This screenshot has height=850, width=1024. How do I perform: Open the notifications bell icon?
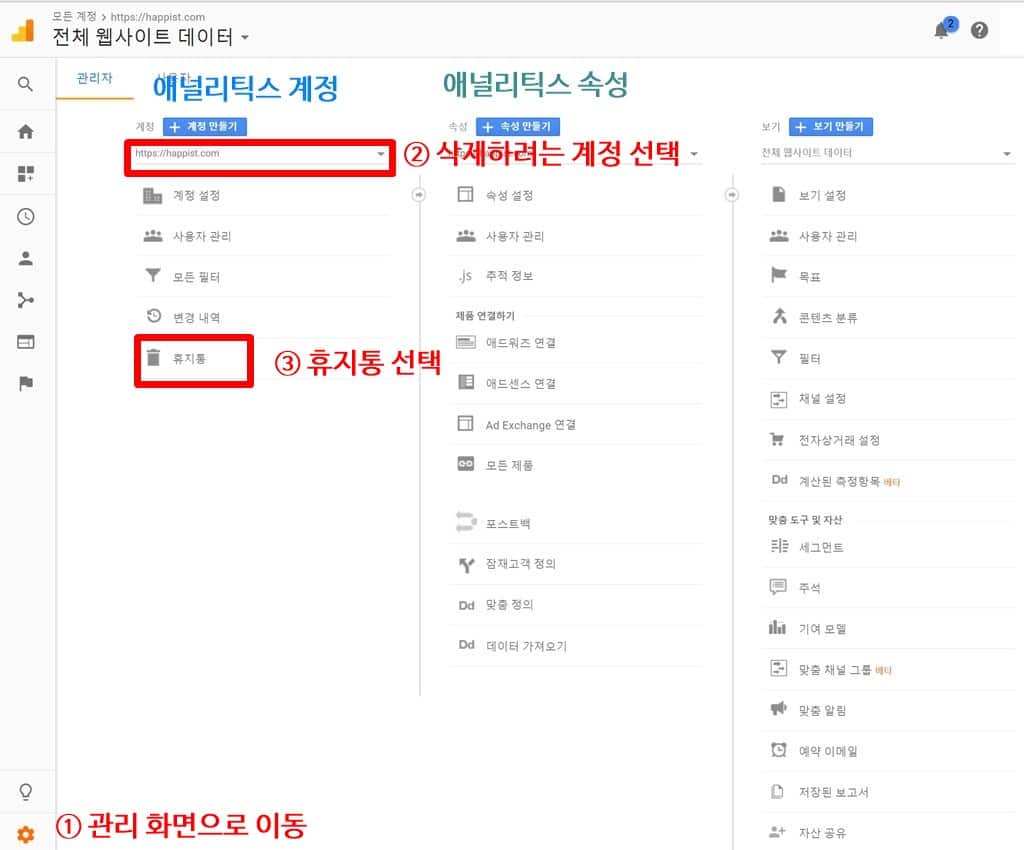click(941, 31)
